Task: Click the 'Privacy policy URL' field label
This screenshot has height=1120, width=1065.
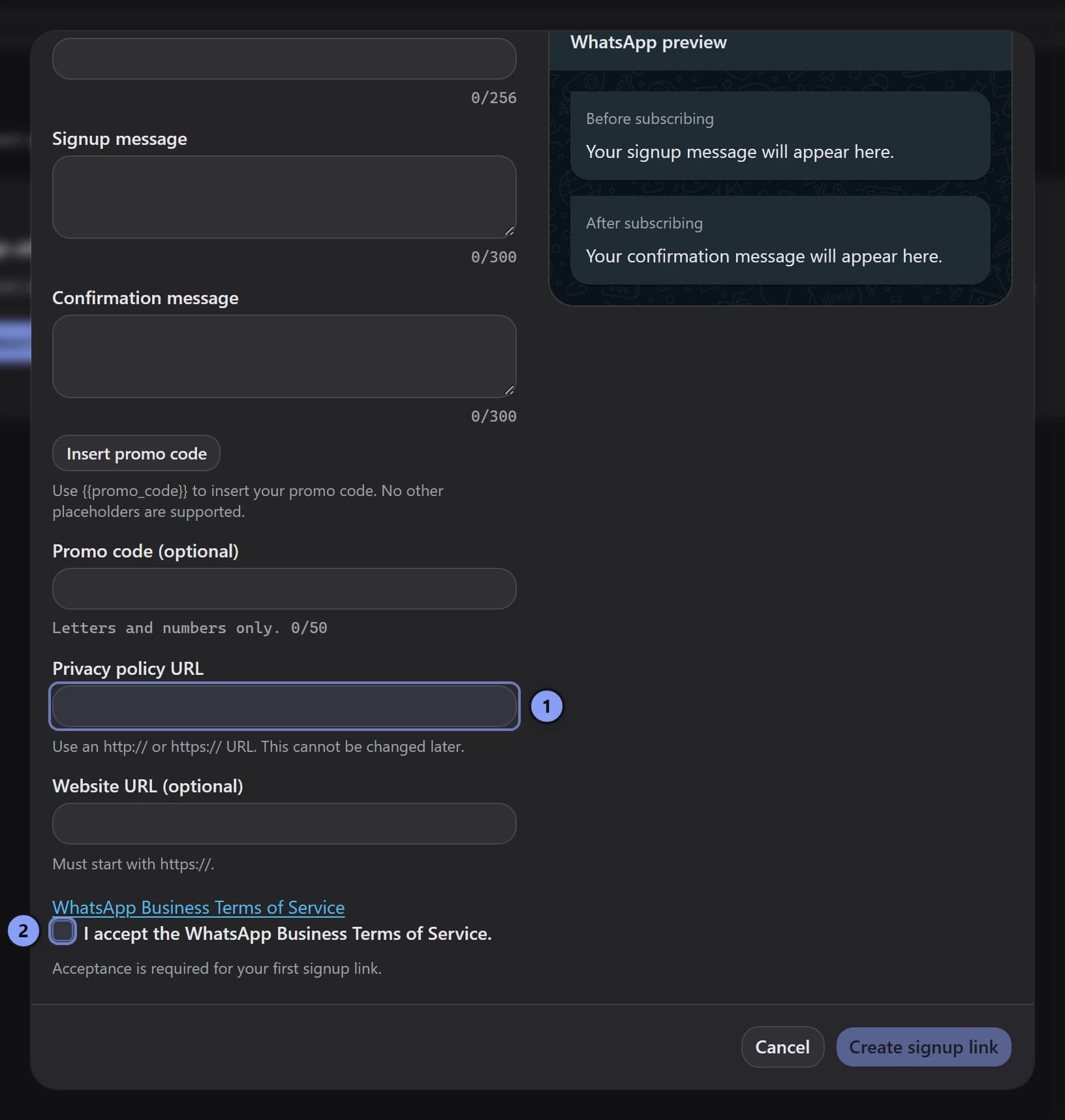Action: pos(128,668)
